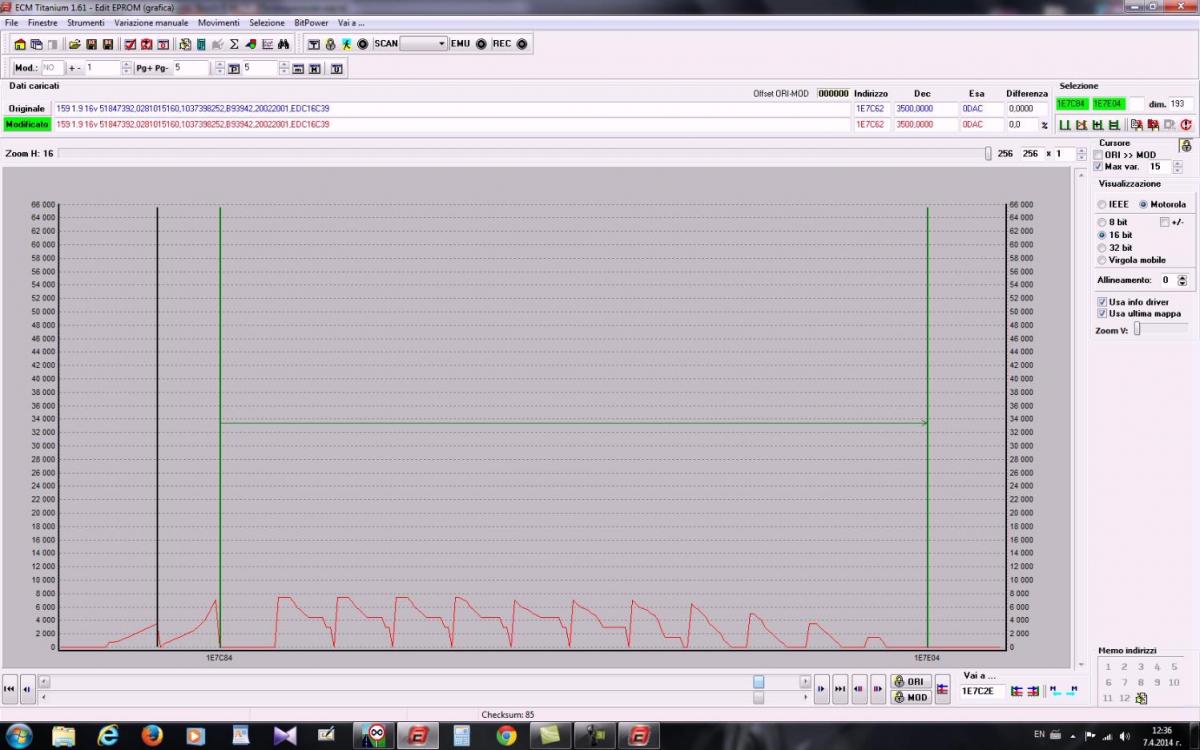Click the first green selection marker icon
Viewport: 1200px width, 750px height.
point(1065,125)
